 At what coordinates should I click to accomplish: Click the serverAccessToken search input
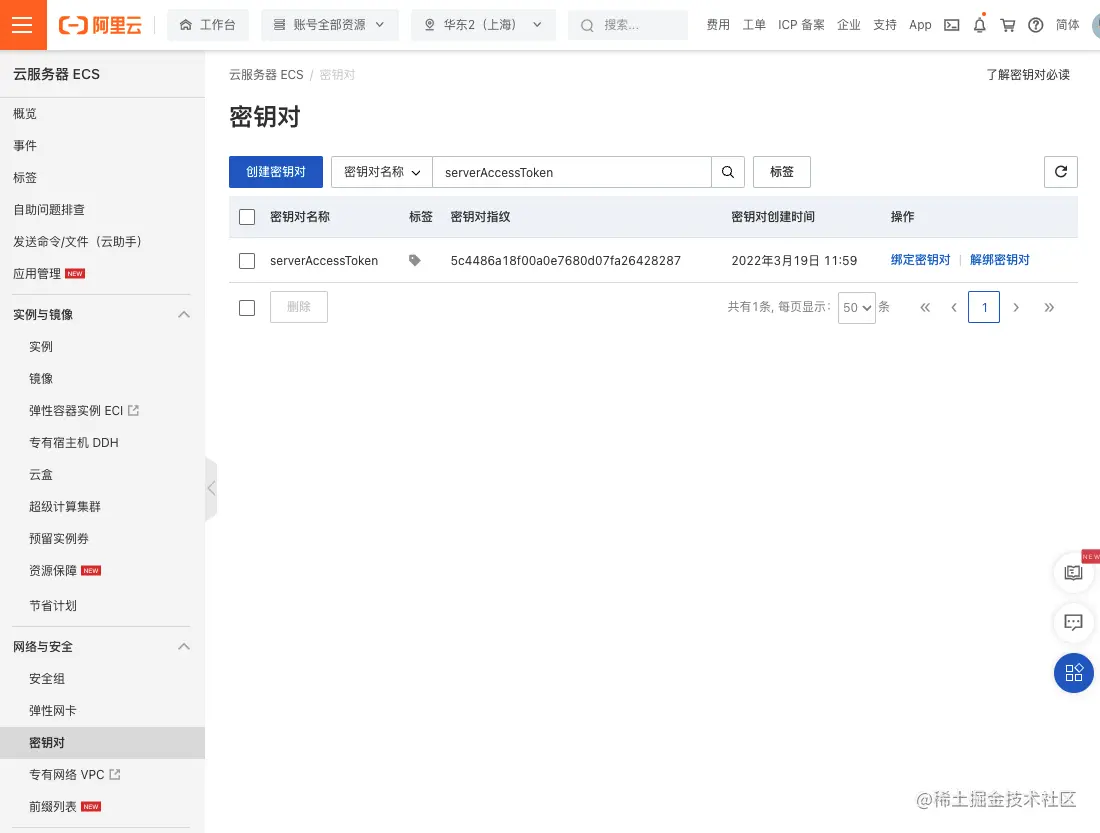[x=572, y=172]
